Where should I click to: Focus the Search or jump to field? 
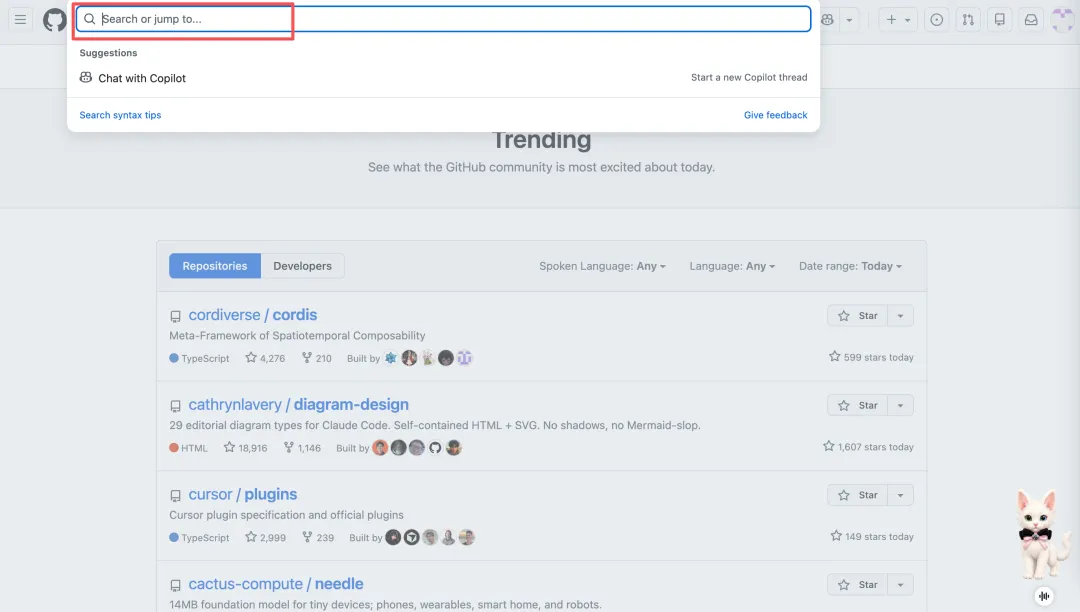pos(443,19)
